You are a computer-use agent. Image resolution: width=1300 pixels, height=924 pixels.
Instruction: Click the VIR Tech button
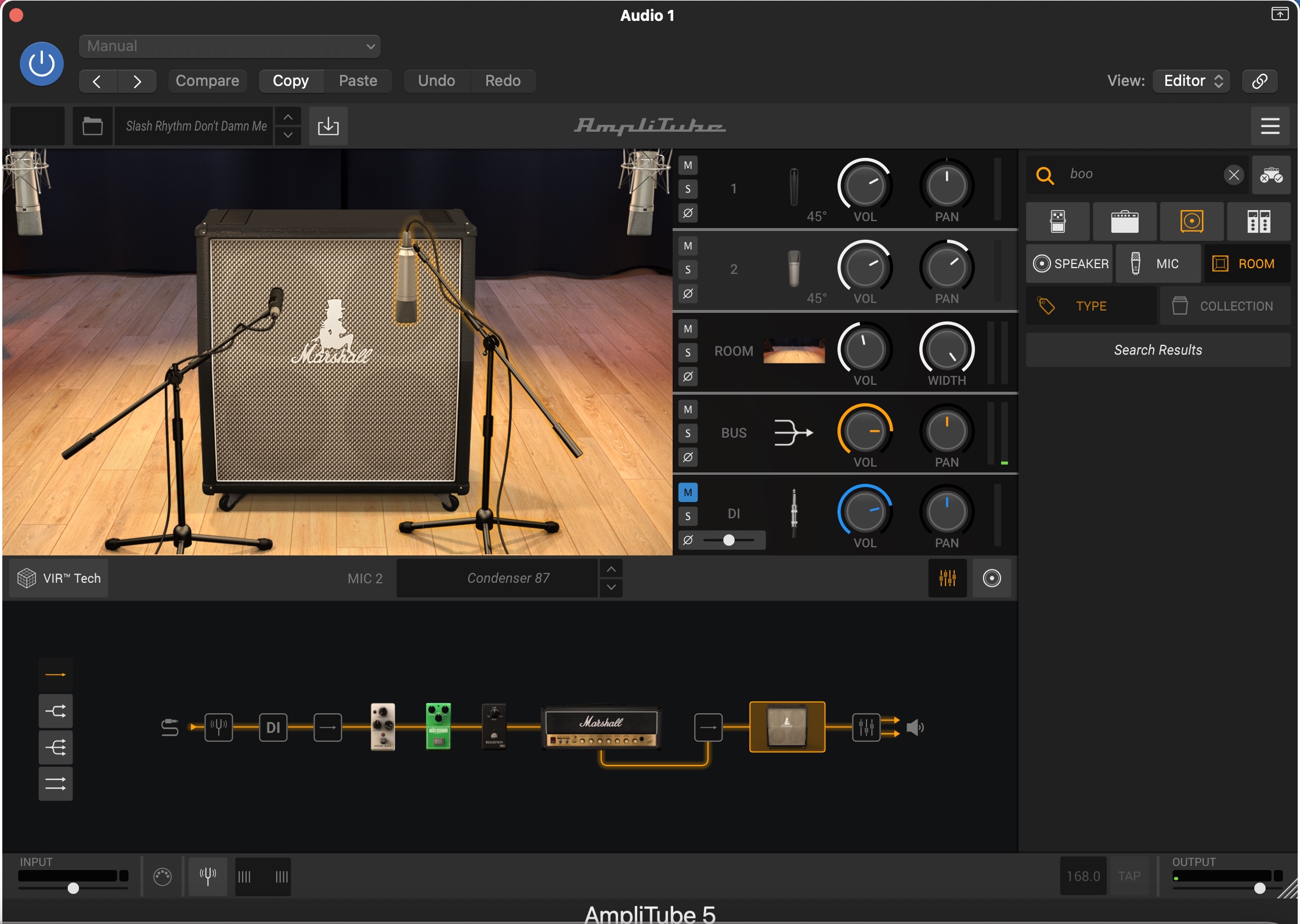click(x=59, y=578)
